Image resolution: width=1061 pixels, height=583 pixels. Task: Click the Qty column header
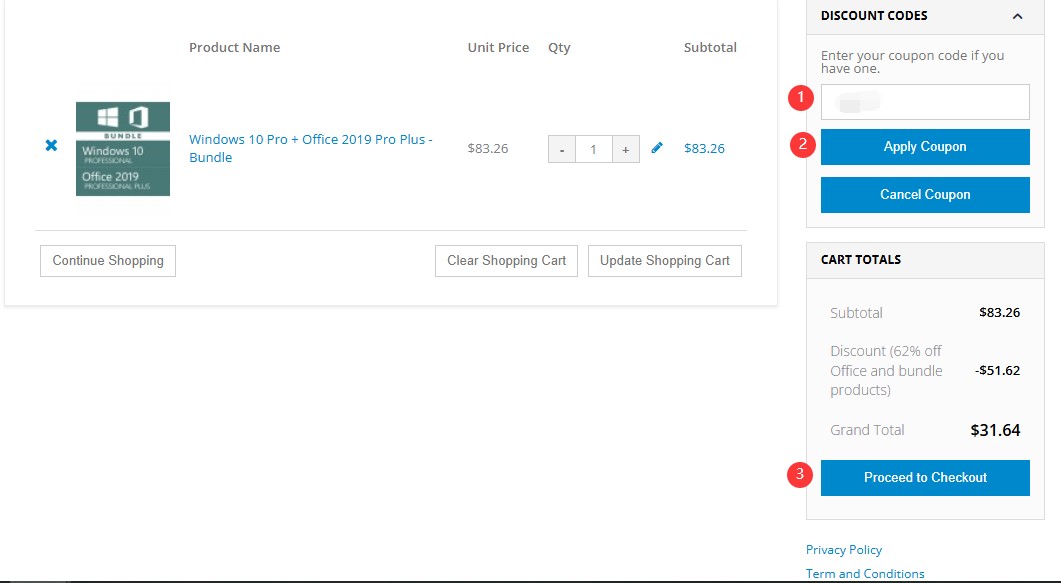(560, 48)
